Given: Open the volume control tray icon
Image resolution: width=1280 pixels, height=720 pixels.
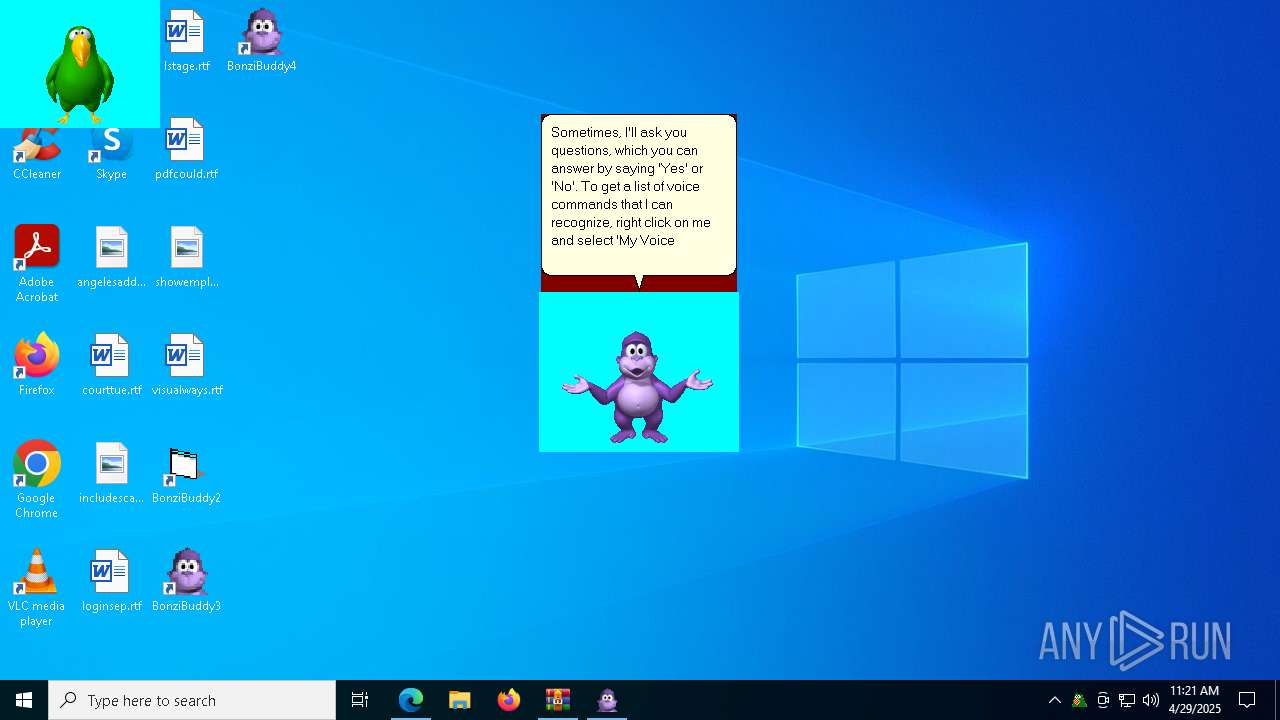Looking at the screenshot, I should coord(1151,700).
